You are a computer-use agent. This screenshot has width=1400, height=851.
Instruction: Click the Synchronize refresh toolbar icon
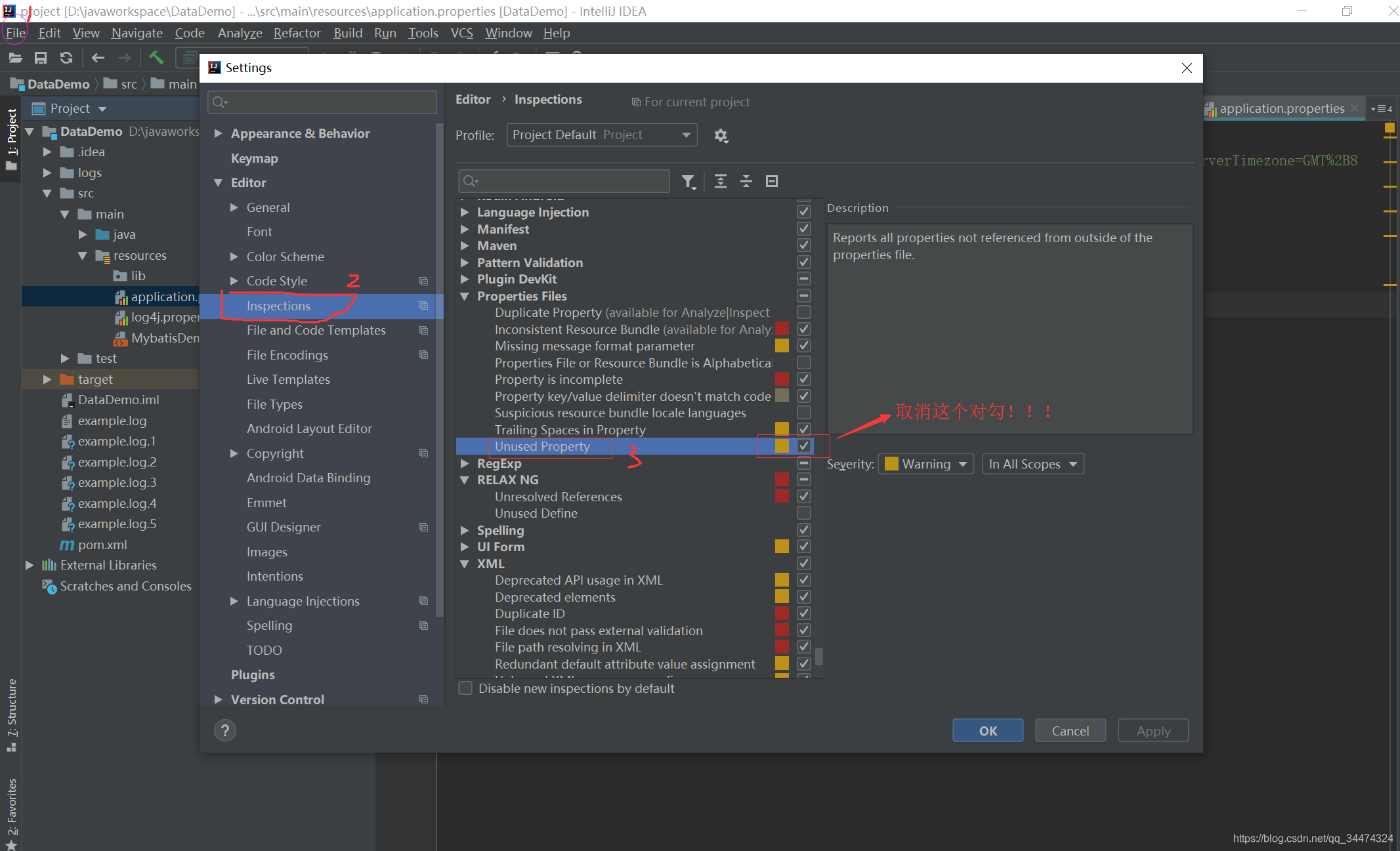click(66, 58)
